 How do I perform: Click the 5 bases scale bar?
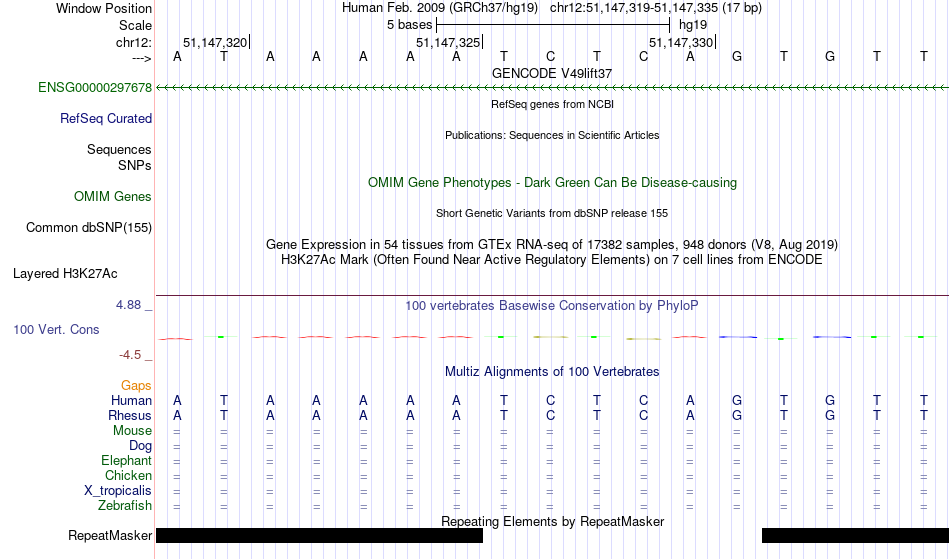[553, 25]
